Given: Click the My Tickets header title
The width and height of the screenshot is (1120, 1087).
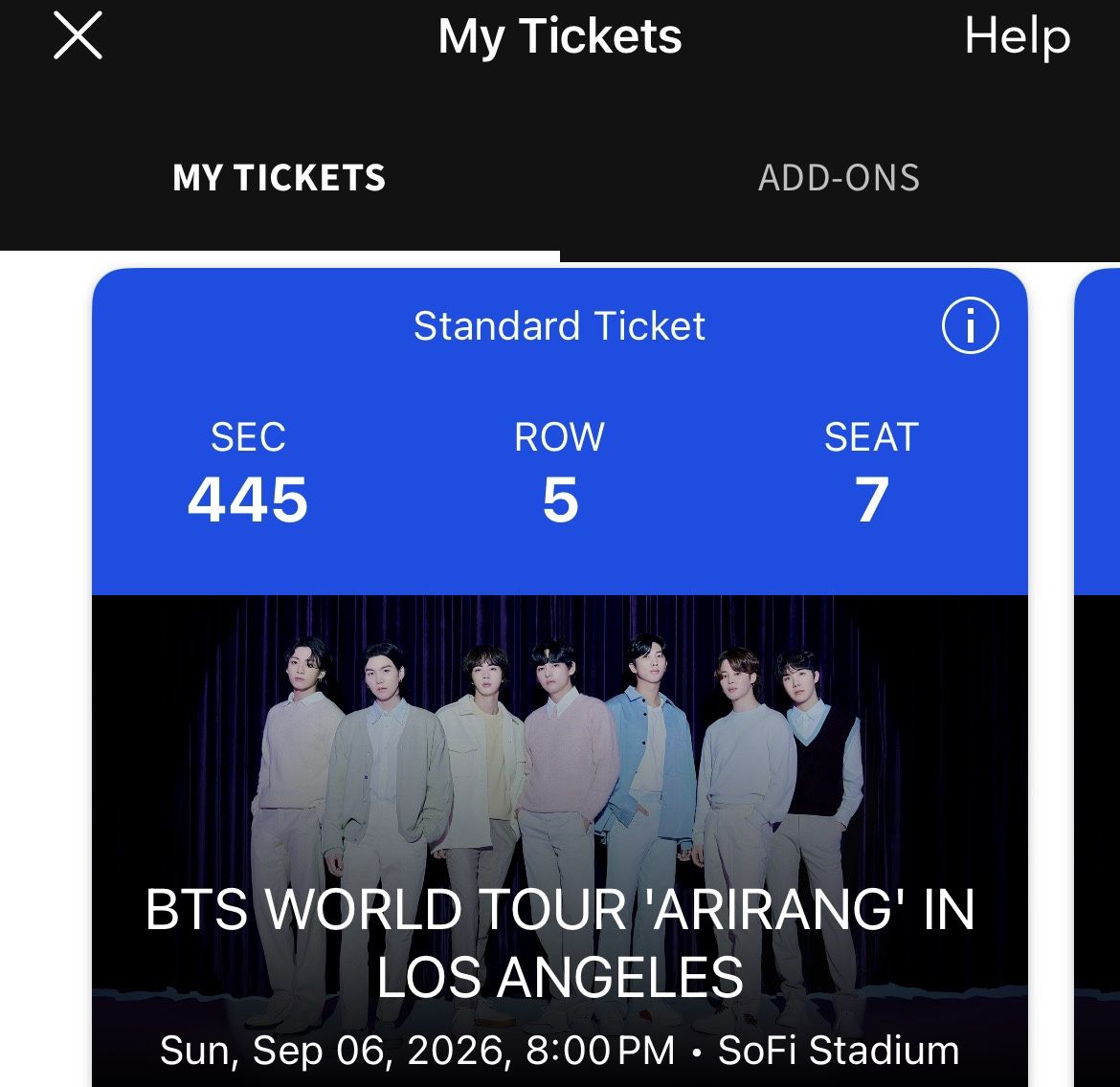Looking at the screenshot, I should [560, 37].
